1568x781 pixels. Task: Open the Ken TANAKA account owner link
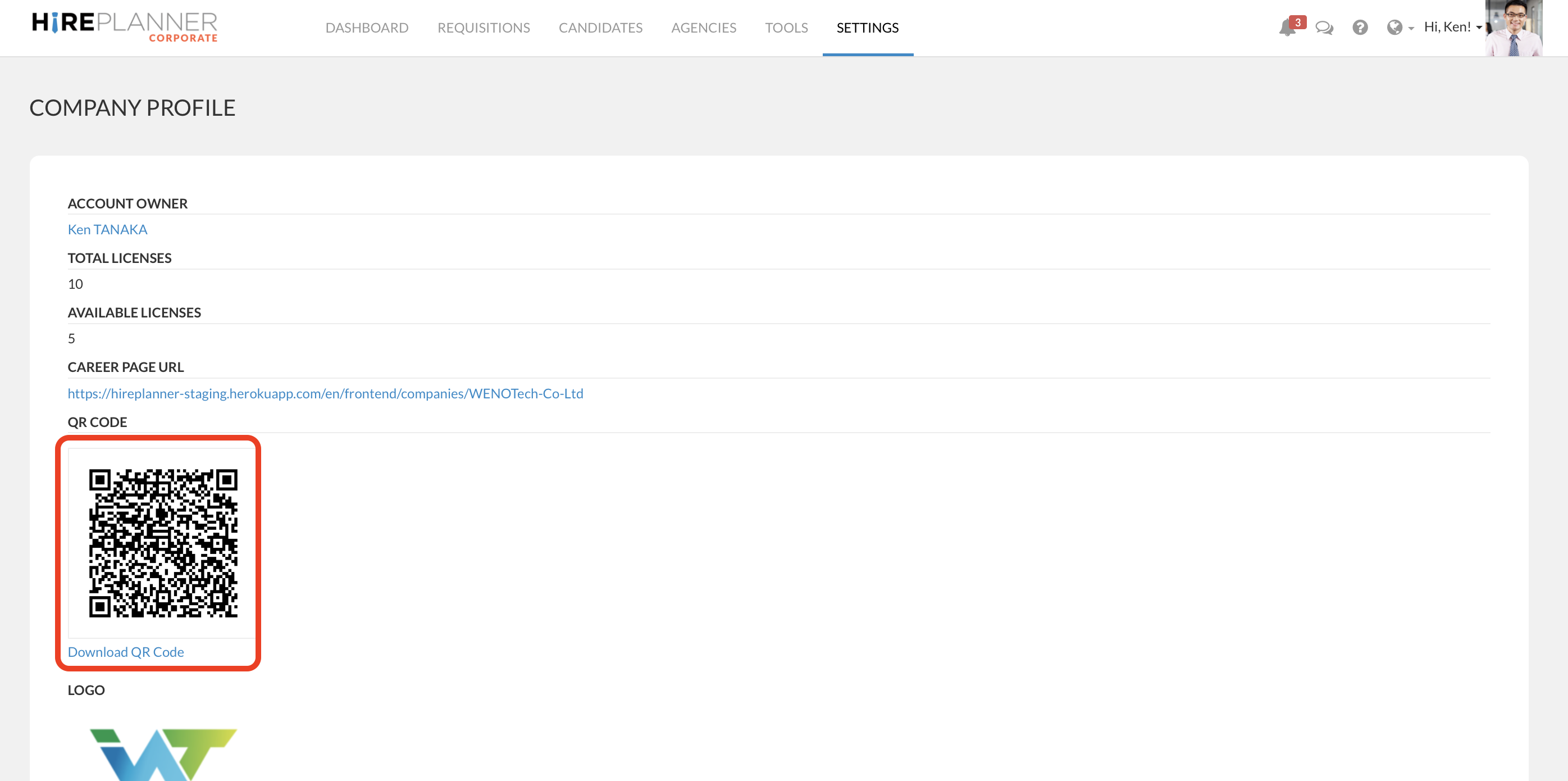(107, 229)
